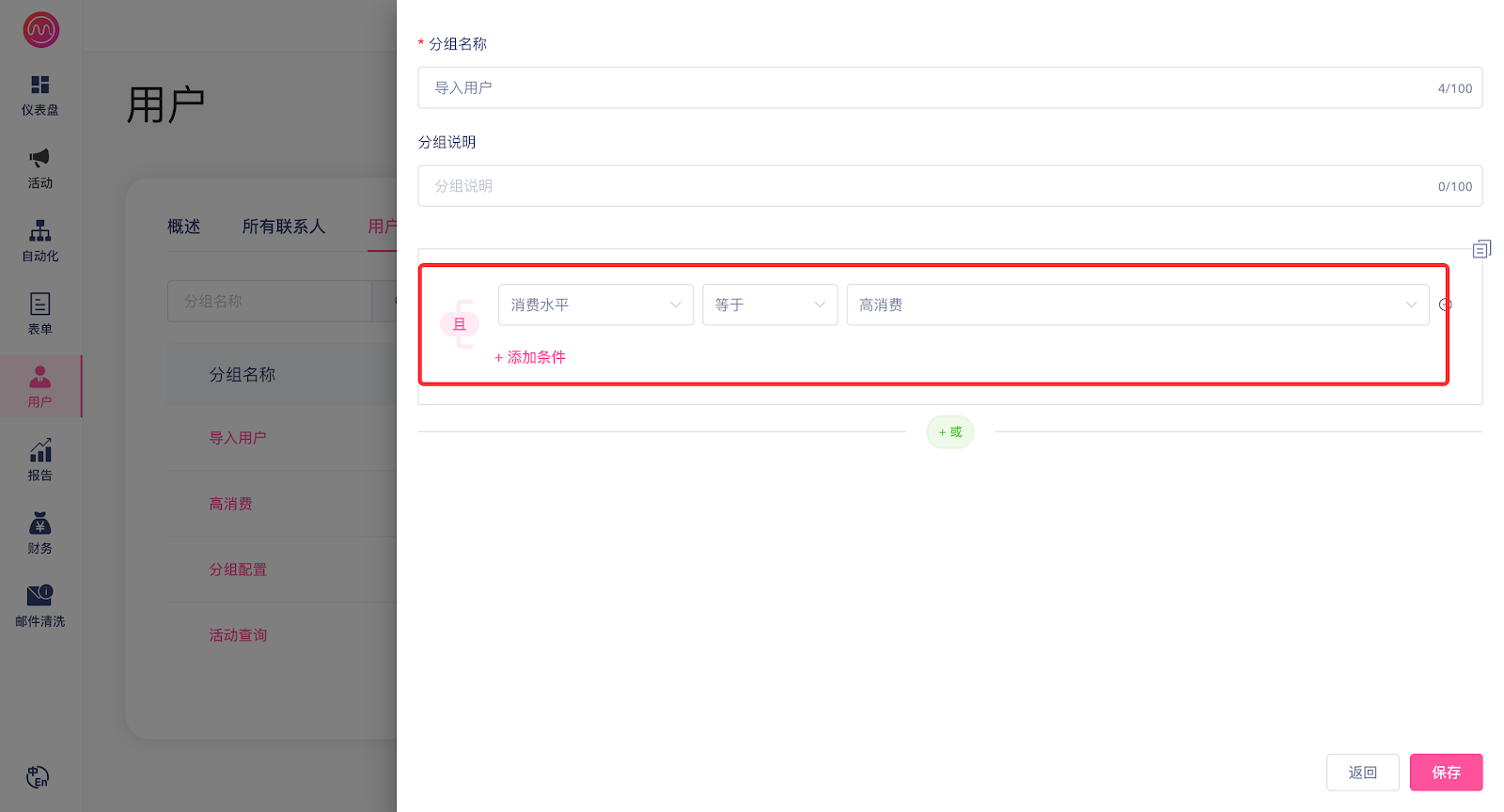Switch to the 概述 tab
Image resolution: width=1504 pixels, height=812 pixels.
(183, 226)
